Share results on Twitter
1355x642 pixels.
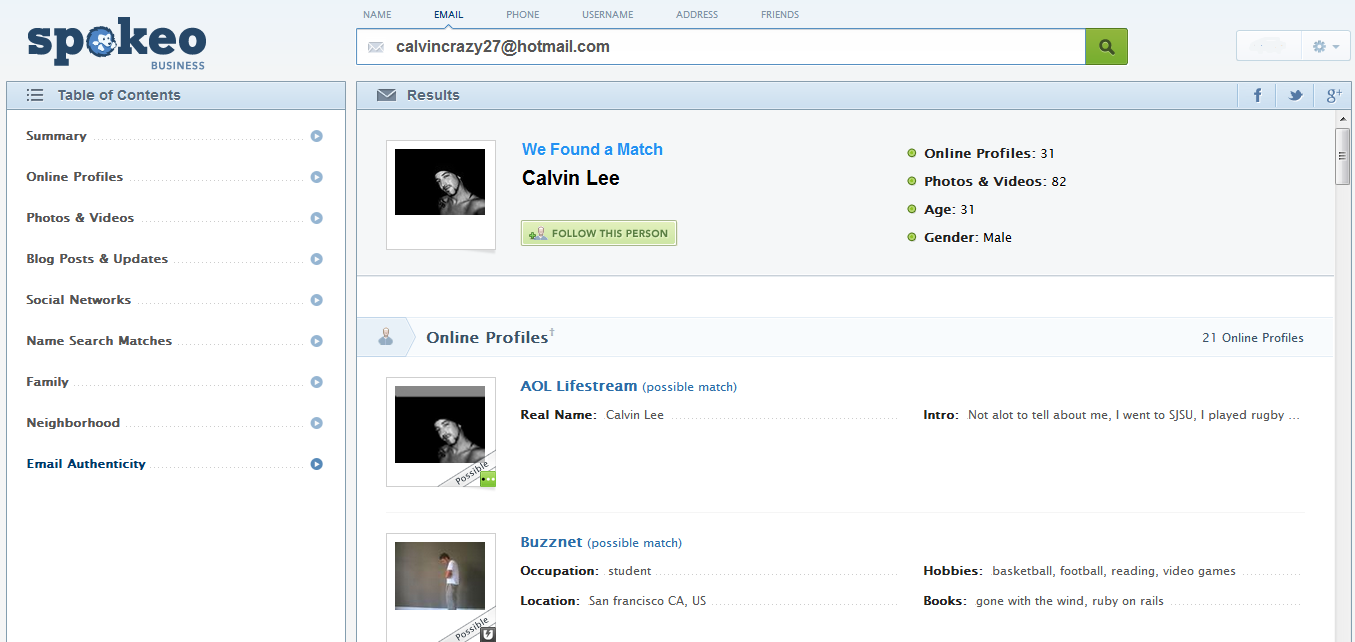pyautogui.click(x=1295, y=96)
